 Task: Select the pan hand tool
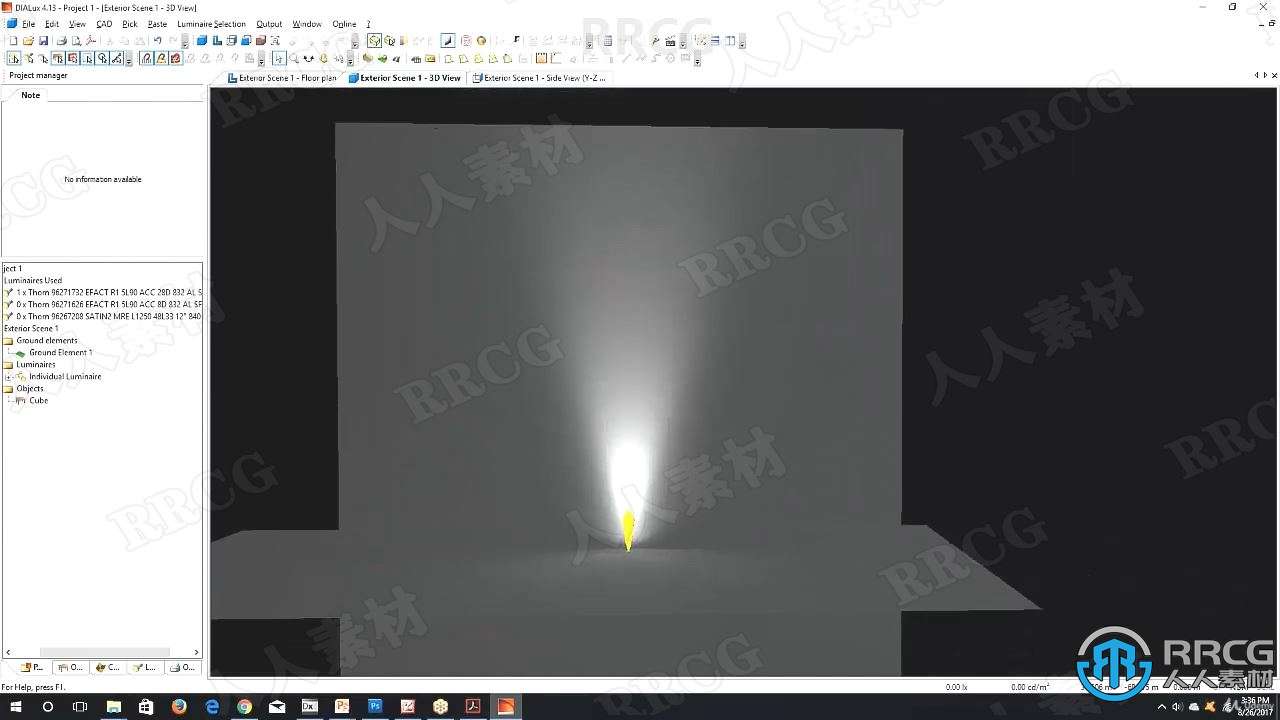324,59
